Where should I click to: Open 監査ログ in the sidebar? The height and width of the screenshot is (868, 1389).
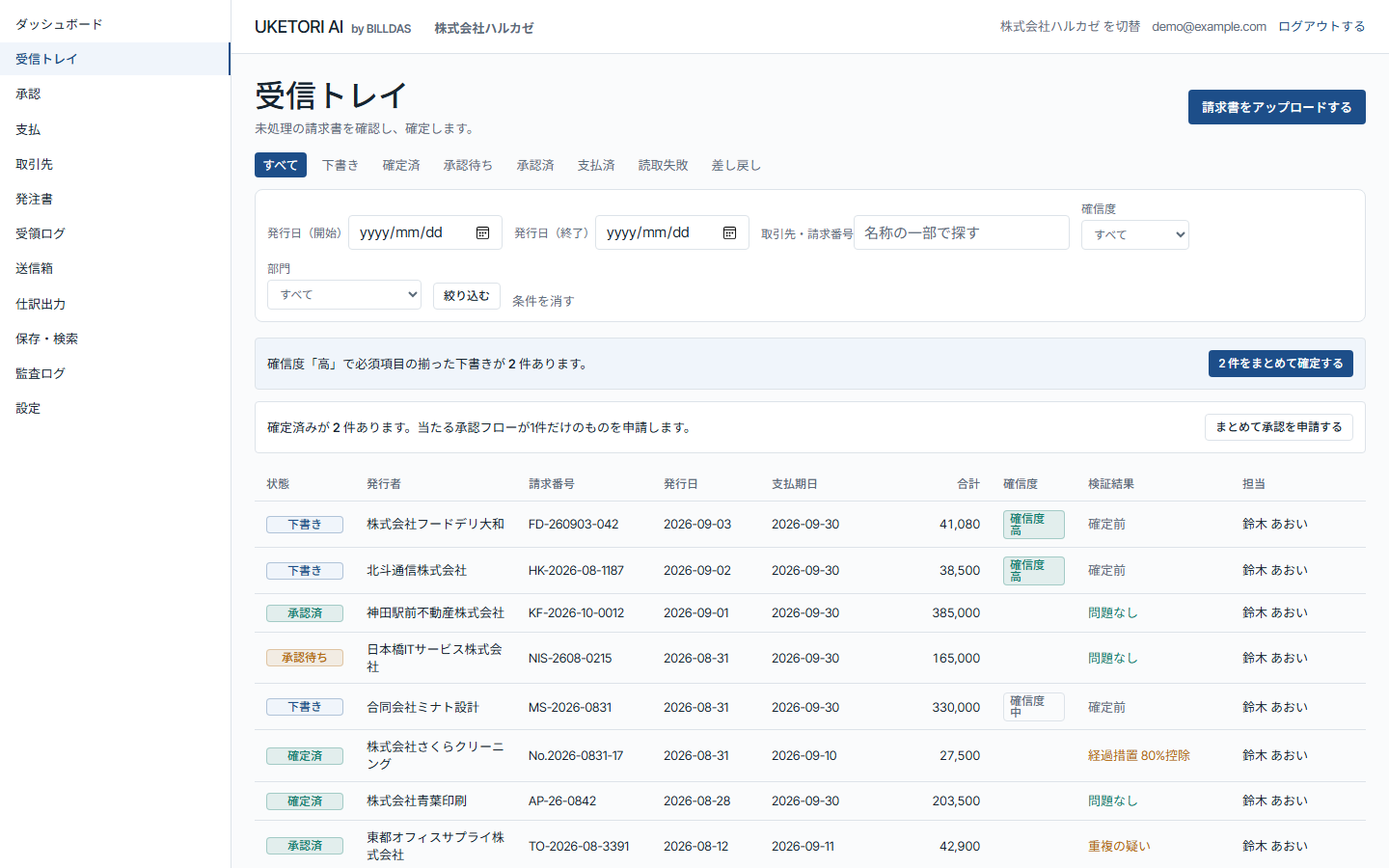[x=115, y=373]
